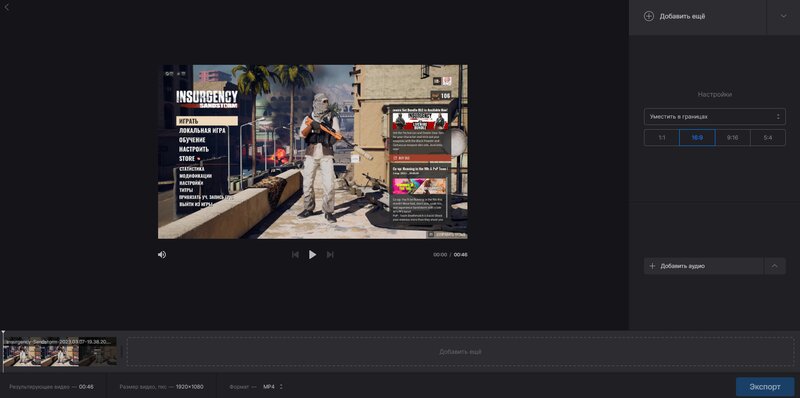Select the Insurgency Sandstorm clip in timeline

(x=60, y=351)
